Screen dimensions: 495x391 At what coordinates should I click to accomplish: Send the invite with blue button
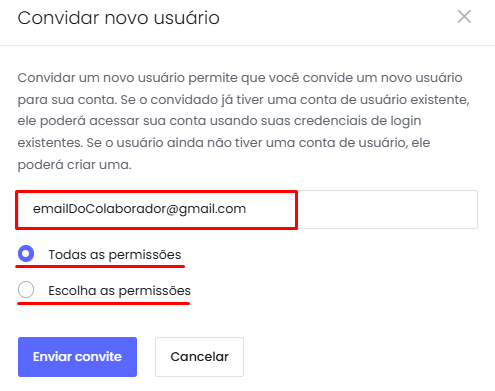coord(77,357)
